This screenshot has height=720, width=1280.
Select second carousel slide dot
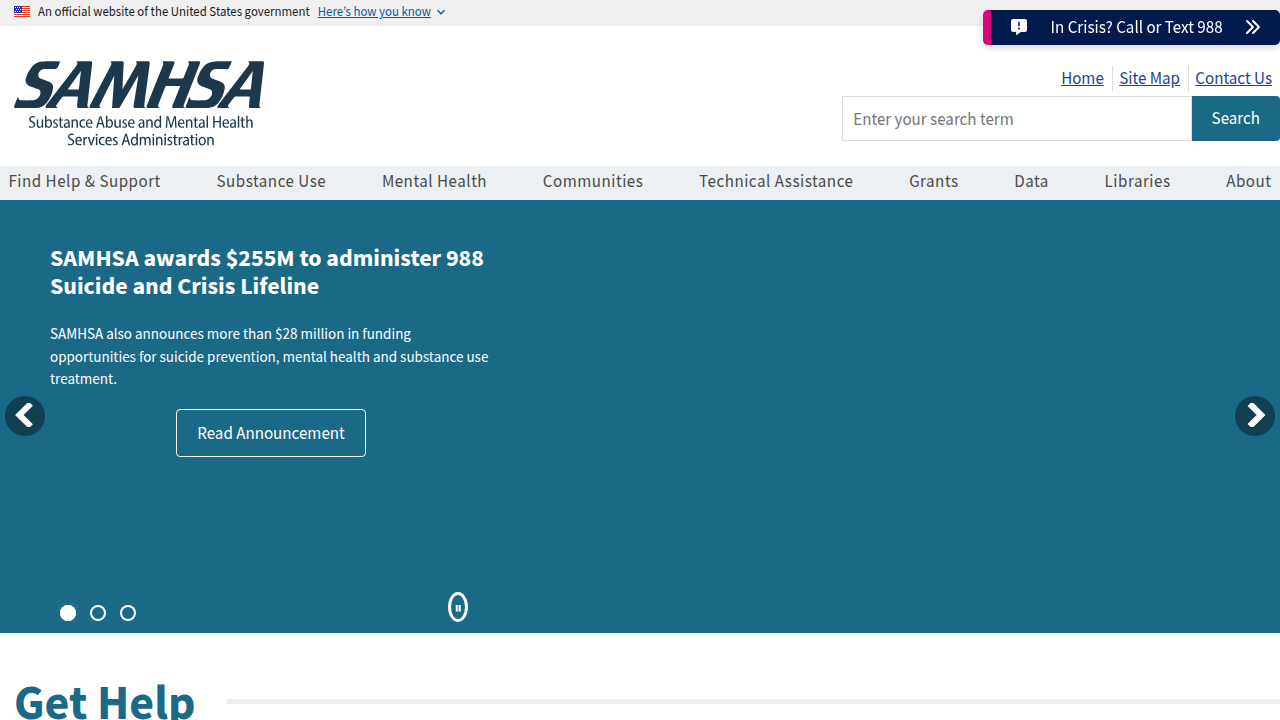point(98,613)
